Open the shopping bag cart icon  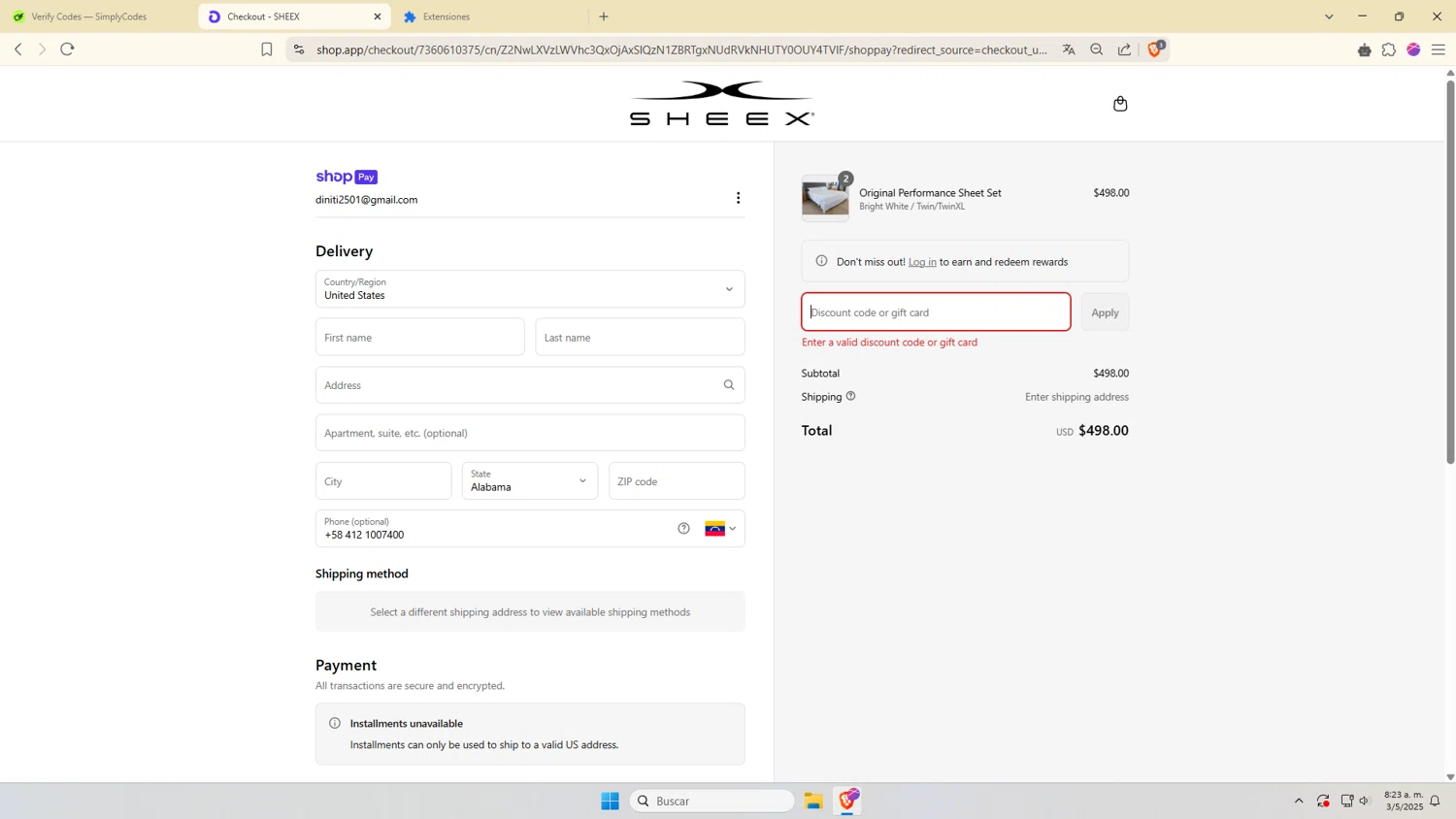coord(1120,104)
